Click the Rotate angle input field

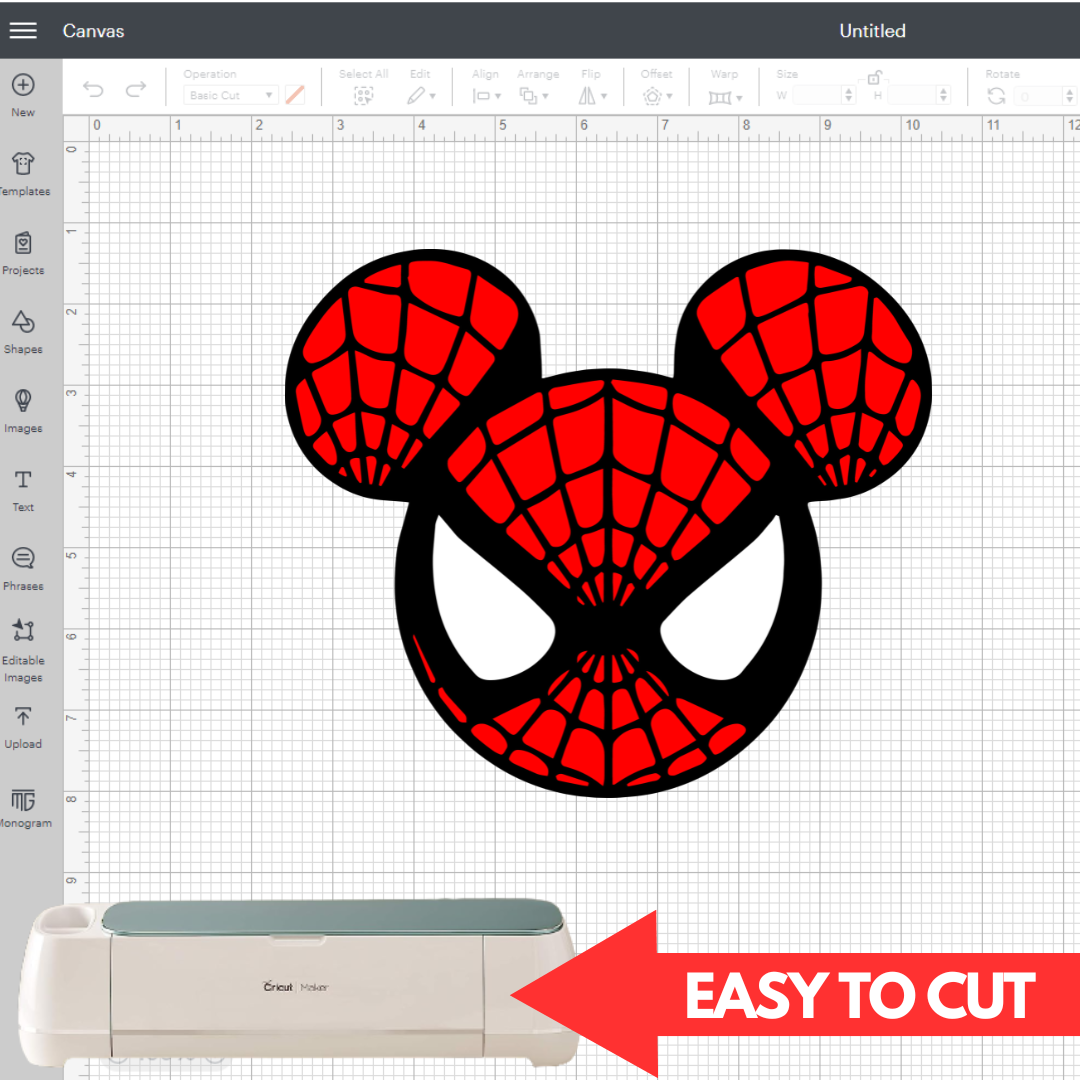tap(1039, 96)
